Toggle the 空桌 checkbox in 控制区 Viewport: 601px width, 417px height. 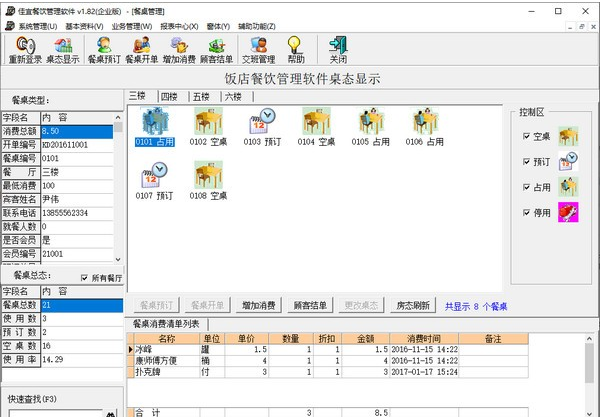527,136
